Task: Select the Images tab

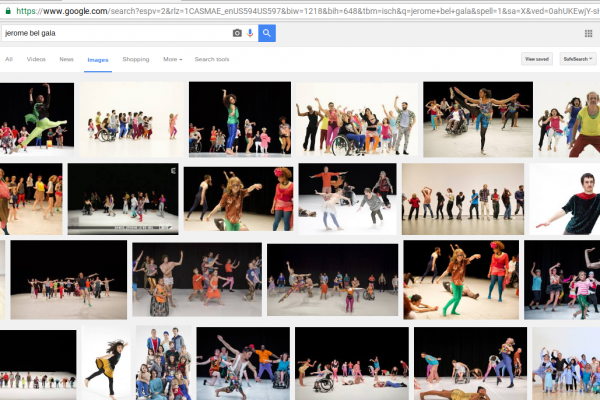Action: tap(98, 59)
